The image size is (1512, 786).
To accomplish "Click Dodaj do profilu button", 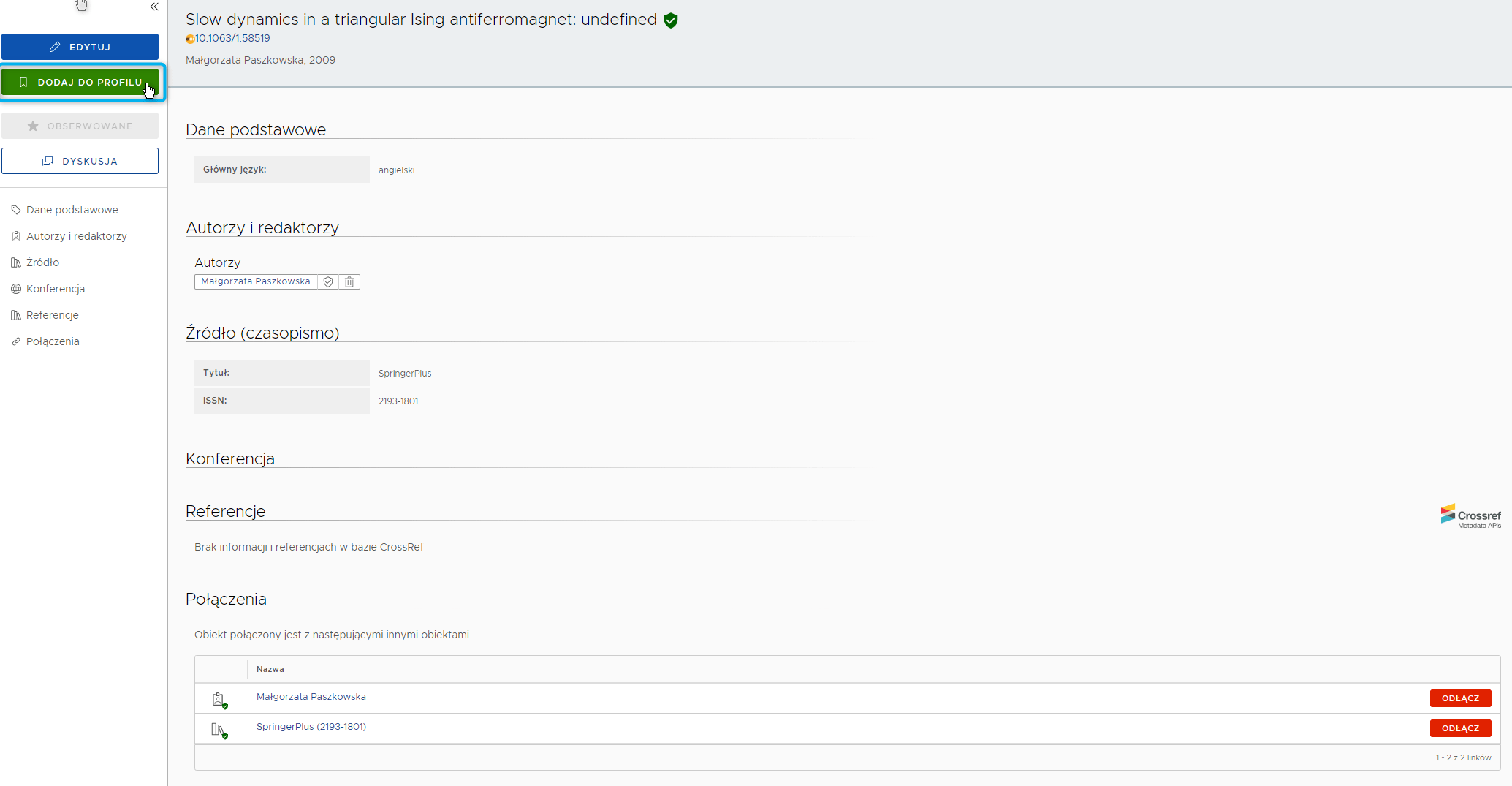I will [80, 82].
